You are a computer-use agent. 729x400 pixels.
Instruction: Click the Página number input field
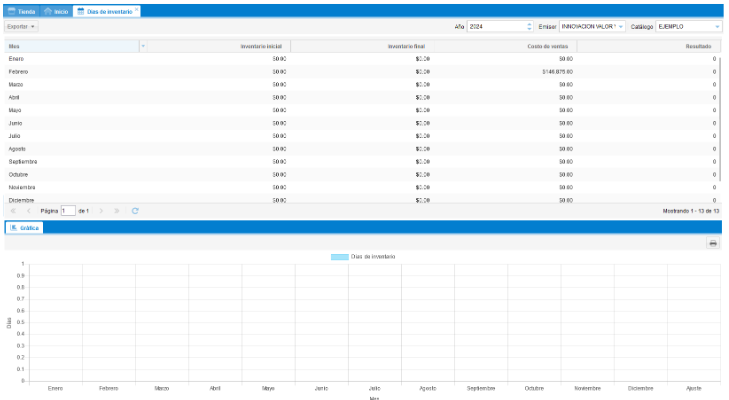(68, 211)
